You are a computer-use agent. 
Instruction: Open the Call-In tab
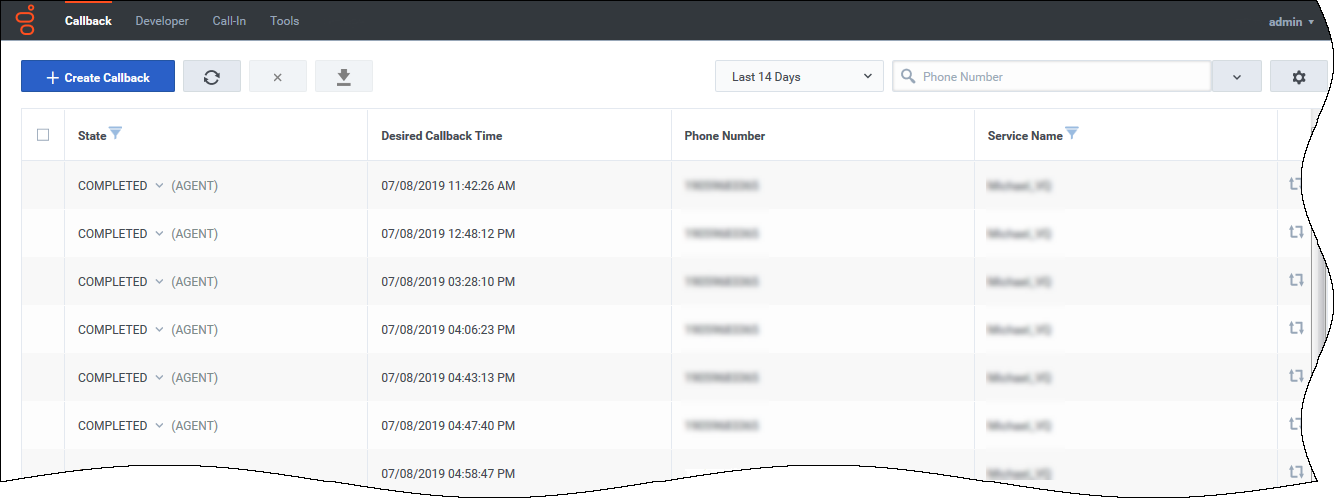pos(229,21)
